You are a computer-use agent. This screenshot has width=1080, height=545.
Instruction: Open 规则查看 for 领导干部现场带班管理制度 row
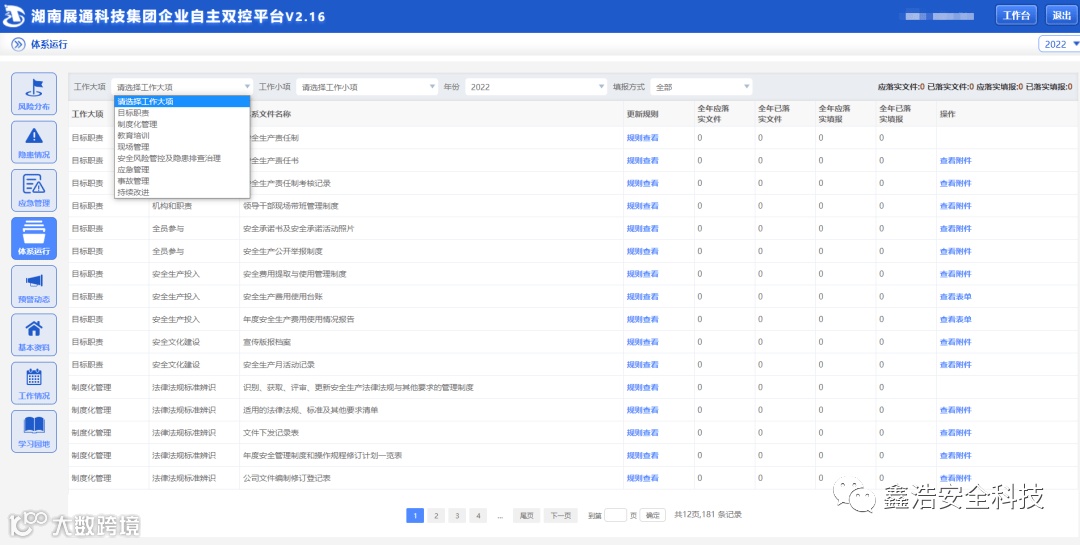tap(642, 206)
